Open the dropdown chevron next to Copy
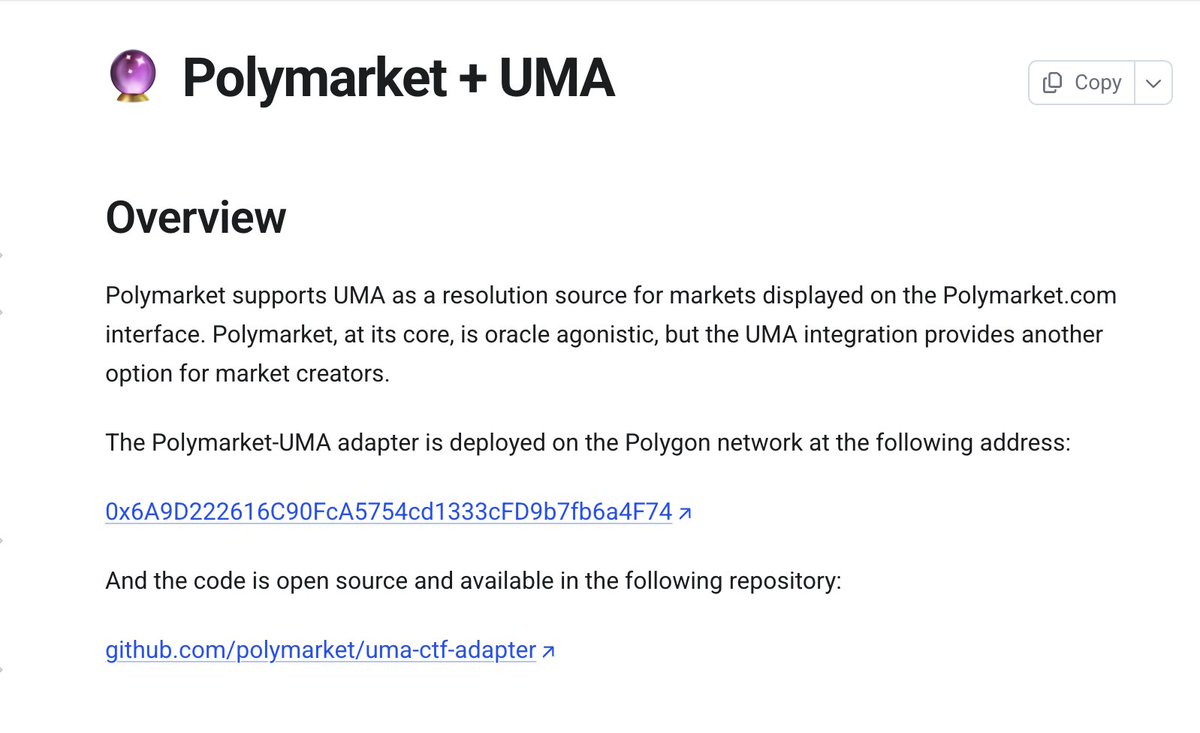 [x=1153, y=83]
